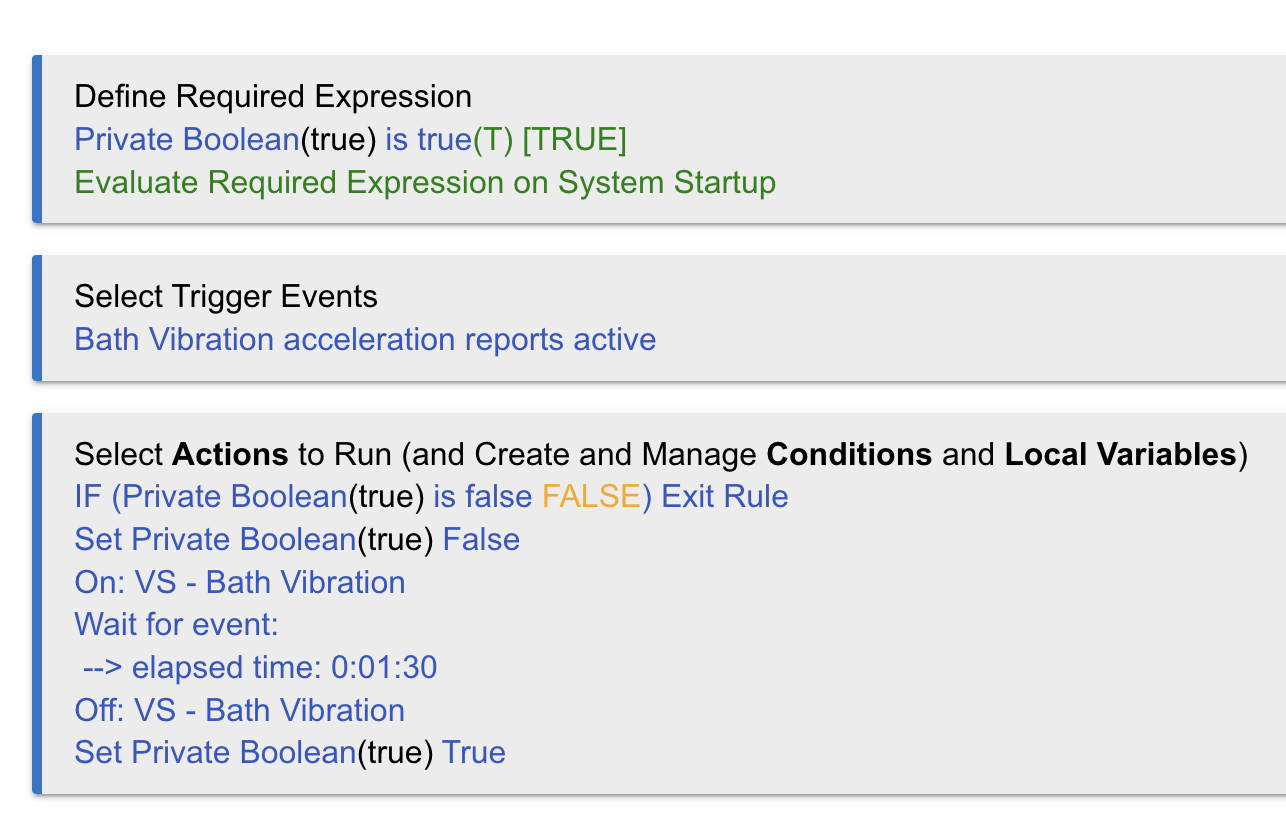Select Off: VS - Bath Vibration action
The height and width of the screenshot is (820, 1286).
click(239, 711)
